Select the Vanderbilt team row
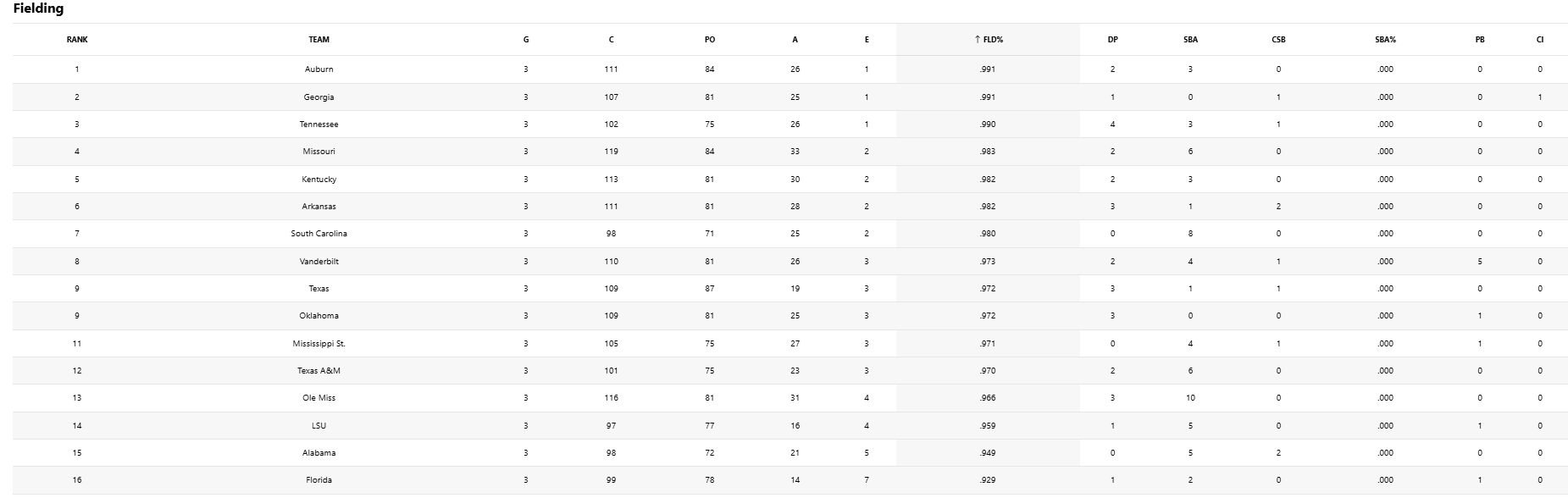Viewport: 1568px width, 498px height. click(x=319, y=262)
